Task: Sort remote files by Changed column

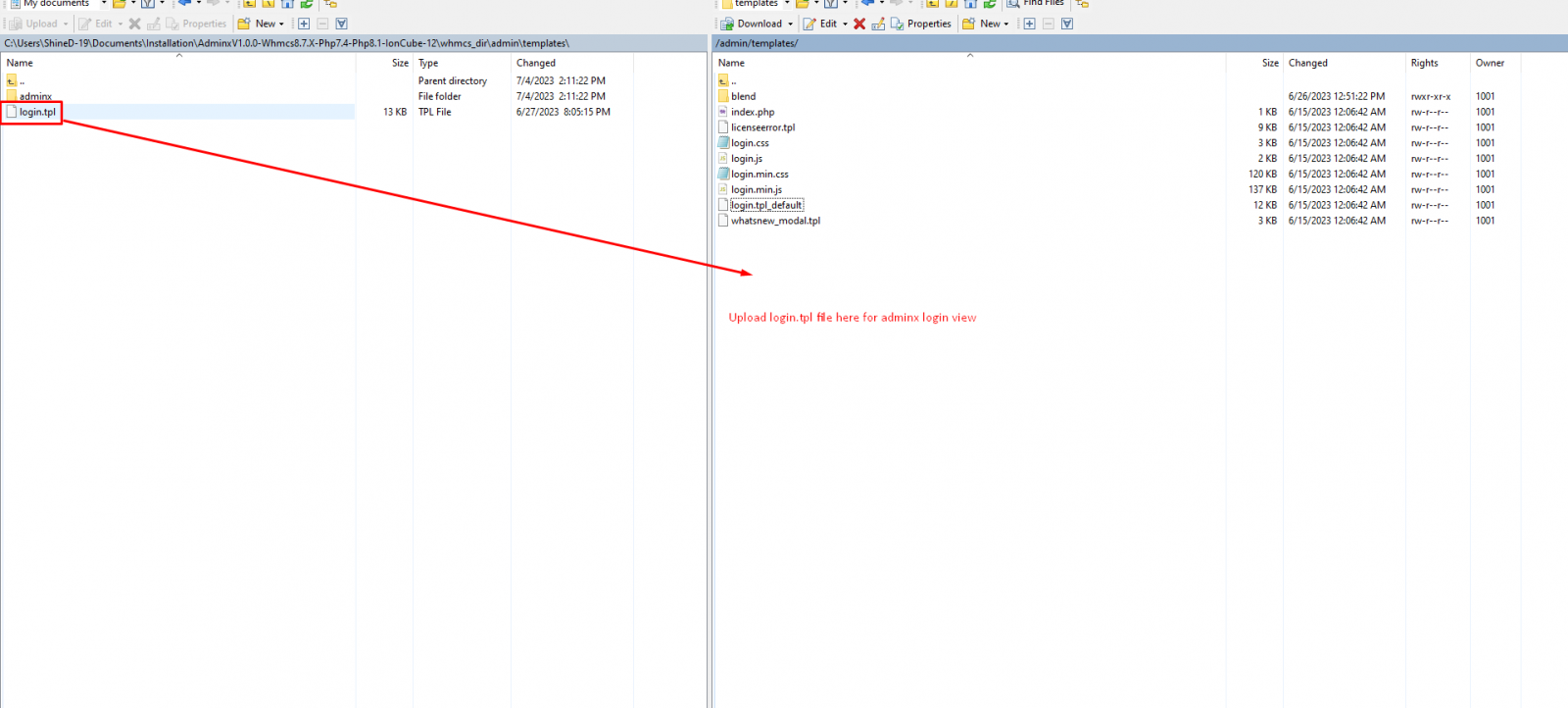Action: pyautogui.click(x=1308, y=63)
